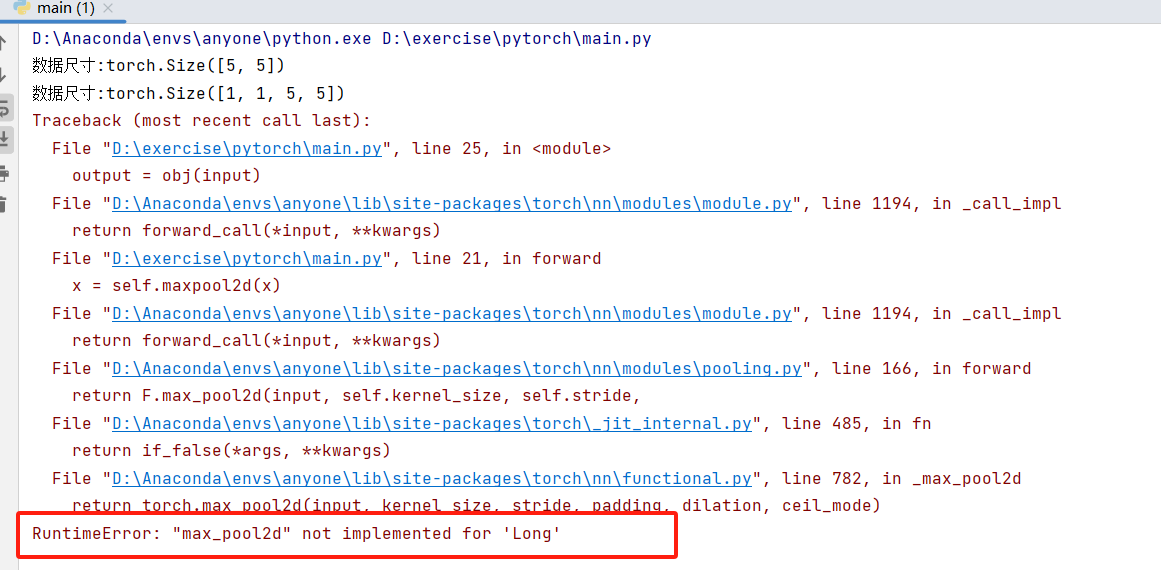This screenshot has width=1161, height=570.
Task: Click 'output = obj(input)' line
Action: click(166, 175)
